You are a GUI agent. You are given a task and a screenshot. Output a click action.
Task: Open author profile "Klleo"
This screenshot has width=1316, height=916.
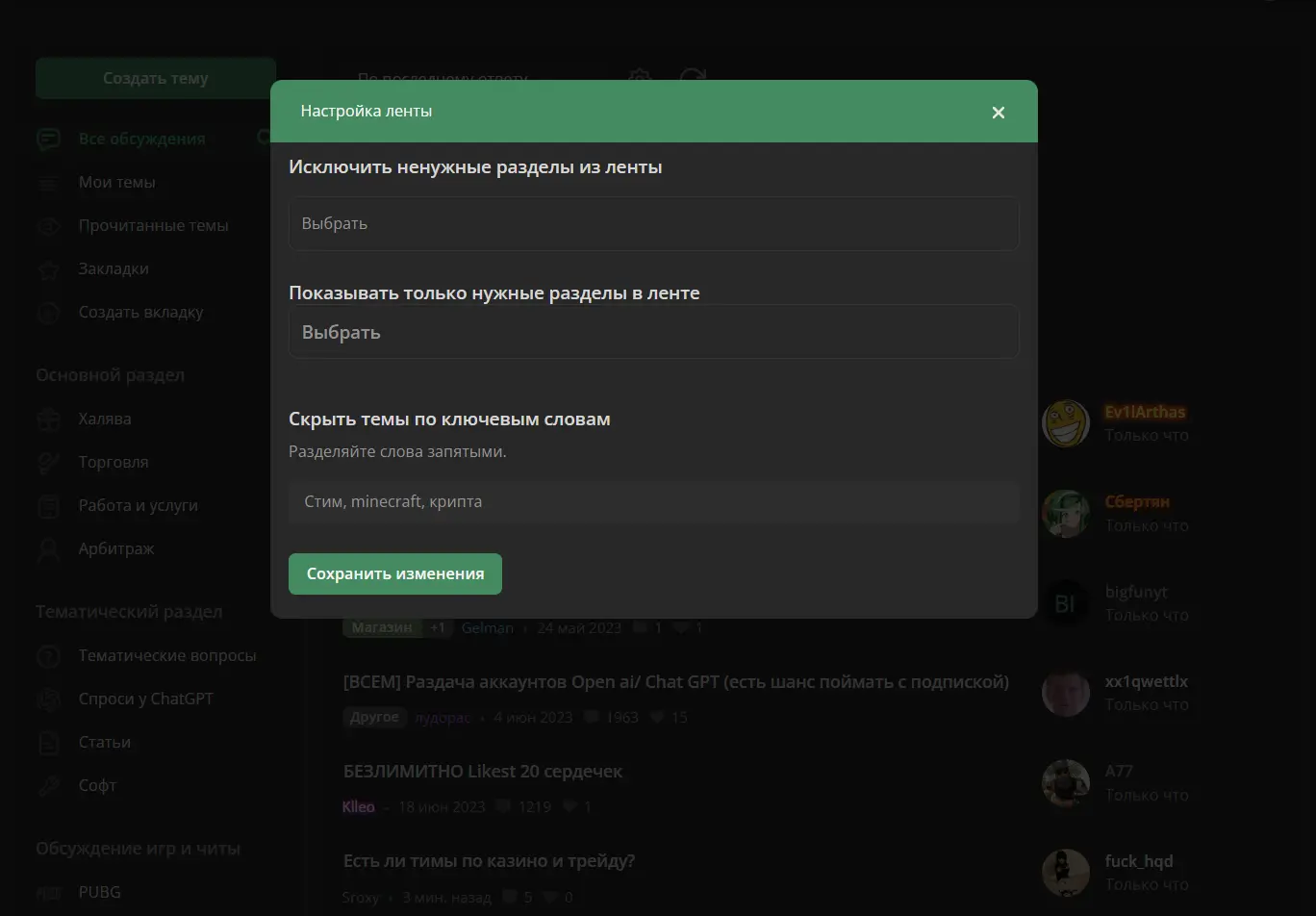[359, 807]
